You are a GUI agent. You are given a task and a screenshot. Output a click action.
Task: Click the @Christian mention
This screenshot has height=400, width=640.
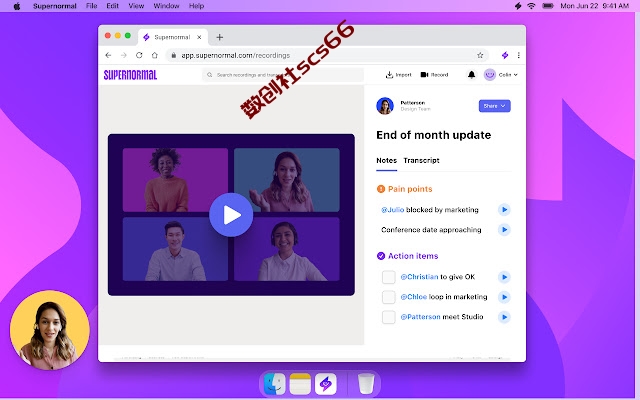pyautogui.click(x=419, y=277)
